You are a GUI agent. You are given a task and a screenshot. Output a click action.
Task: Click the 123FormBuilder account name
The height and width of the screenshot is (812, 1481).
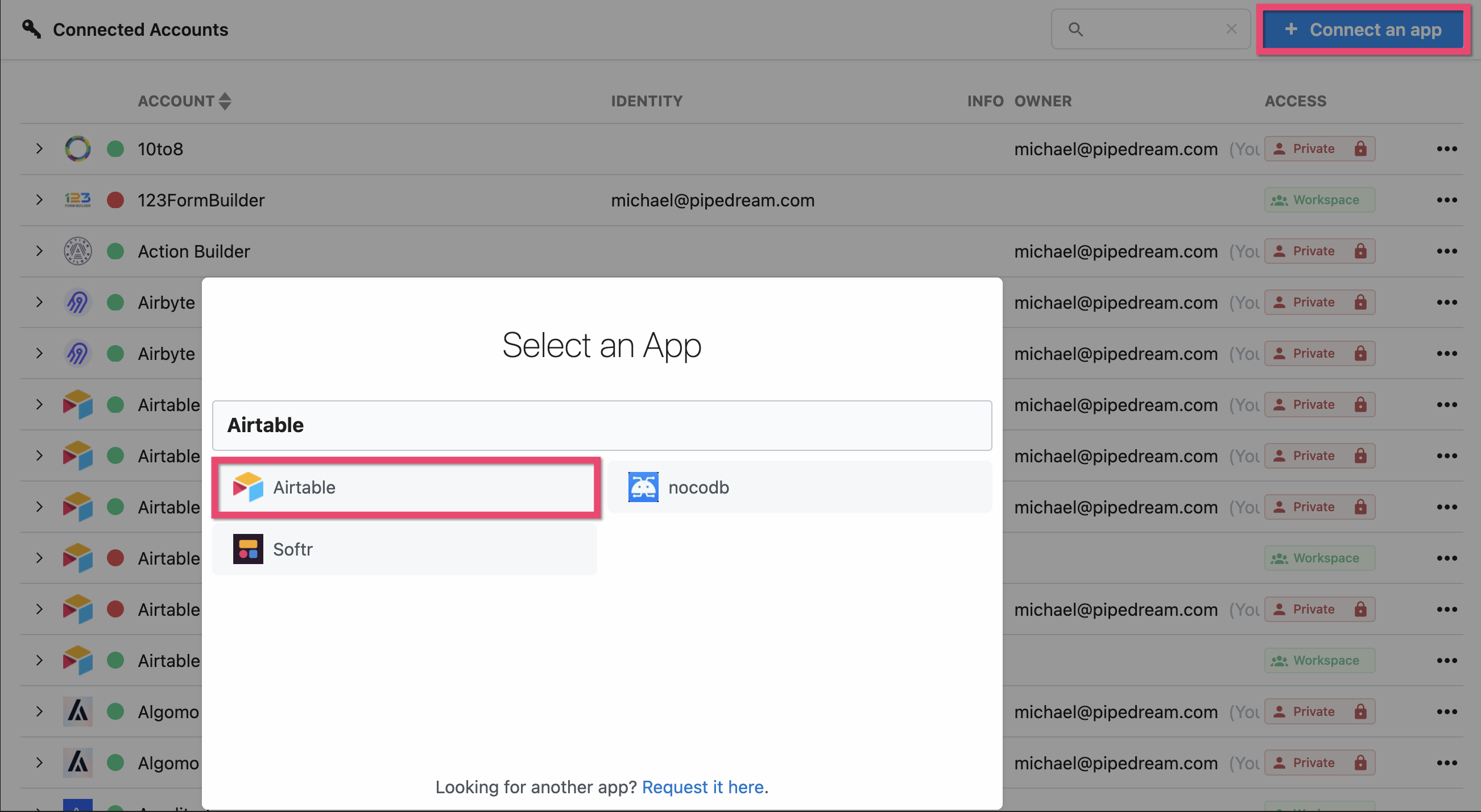[201, 200]
